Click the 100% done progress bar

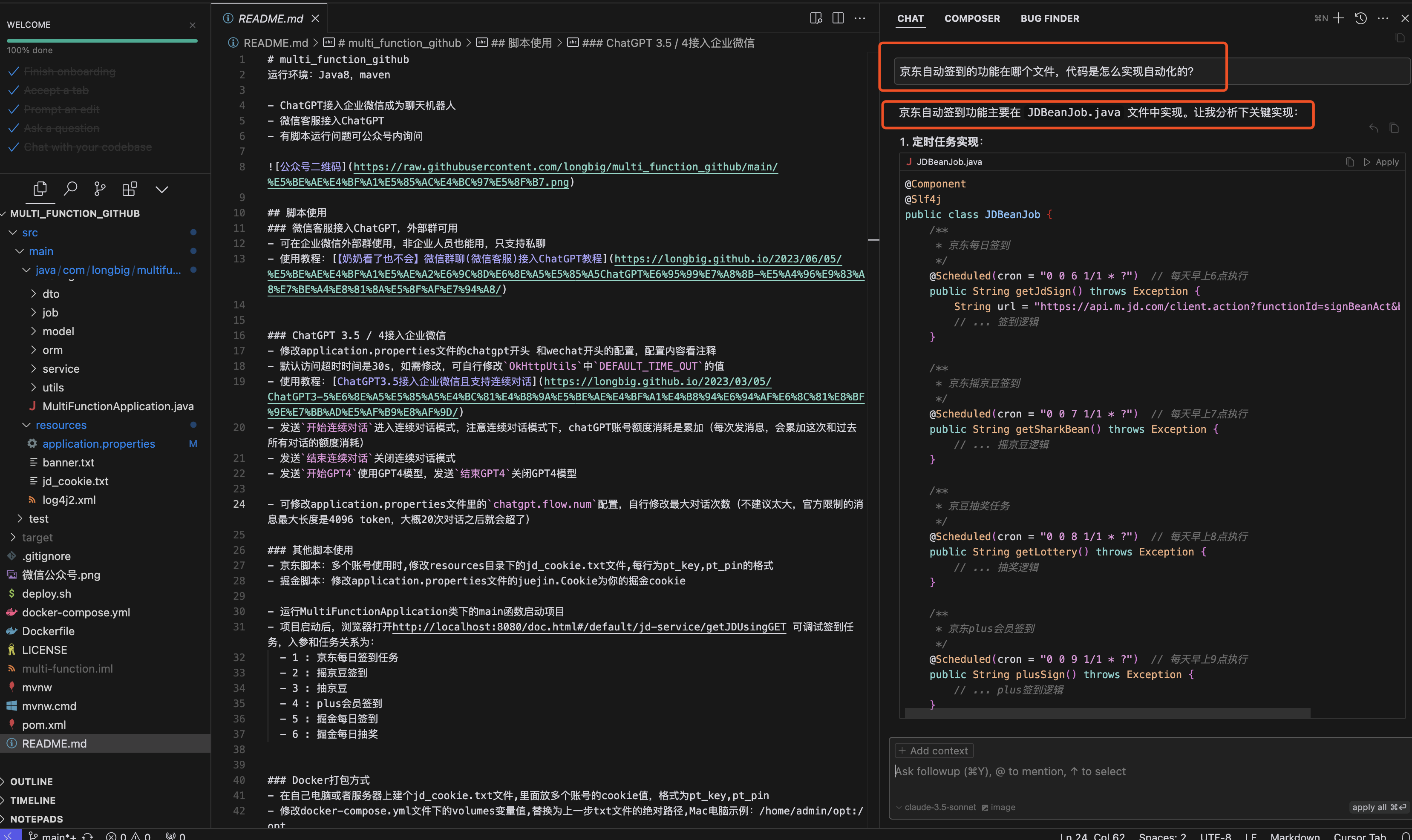click(102, 41)
